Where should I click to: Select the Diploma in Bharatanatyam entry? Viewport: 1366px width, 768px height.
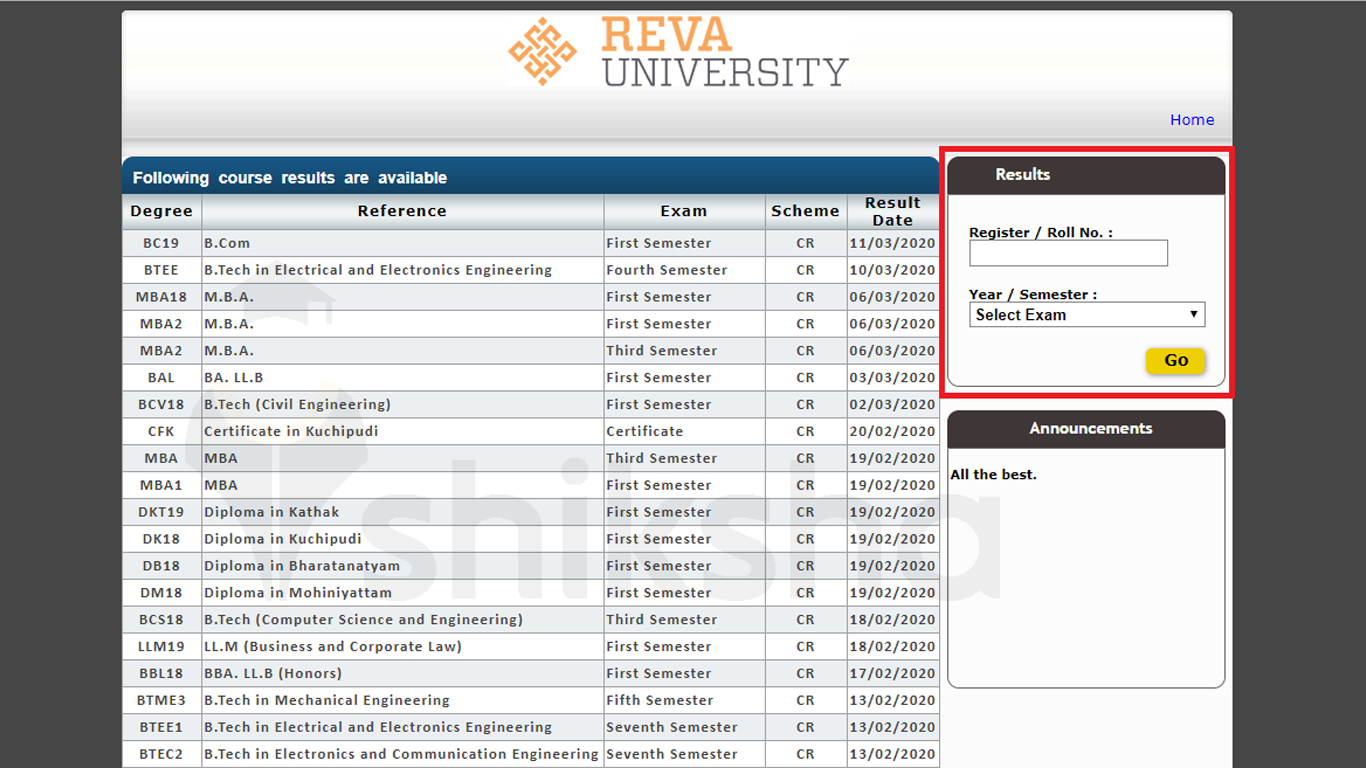[x=400, y=565]
